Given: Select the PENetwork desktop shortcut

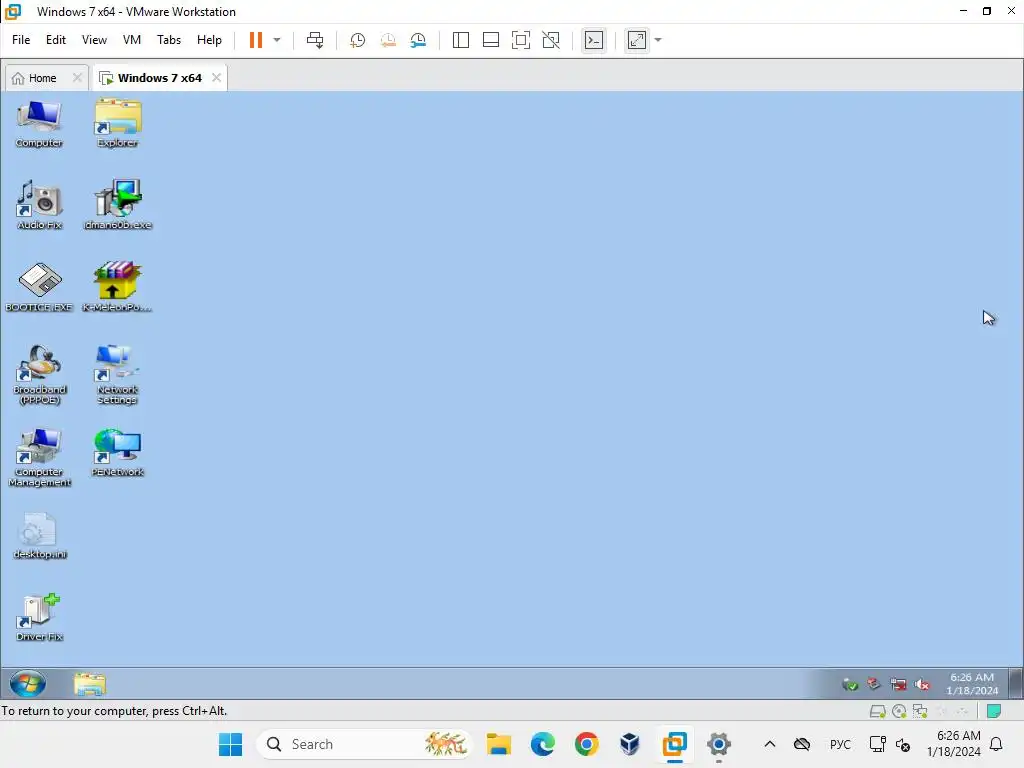Looking at the screenshot, I should coord(118,453).
